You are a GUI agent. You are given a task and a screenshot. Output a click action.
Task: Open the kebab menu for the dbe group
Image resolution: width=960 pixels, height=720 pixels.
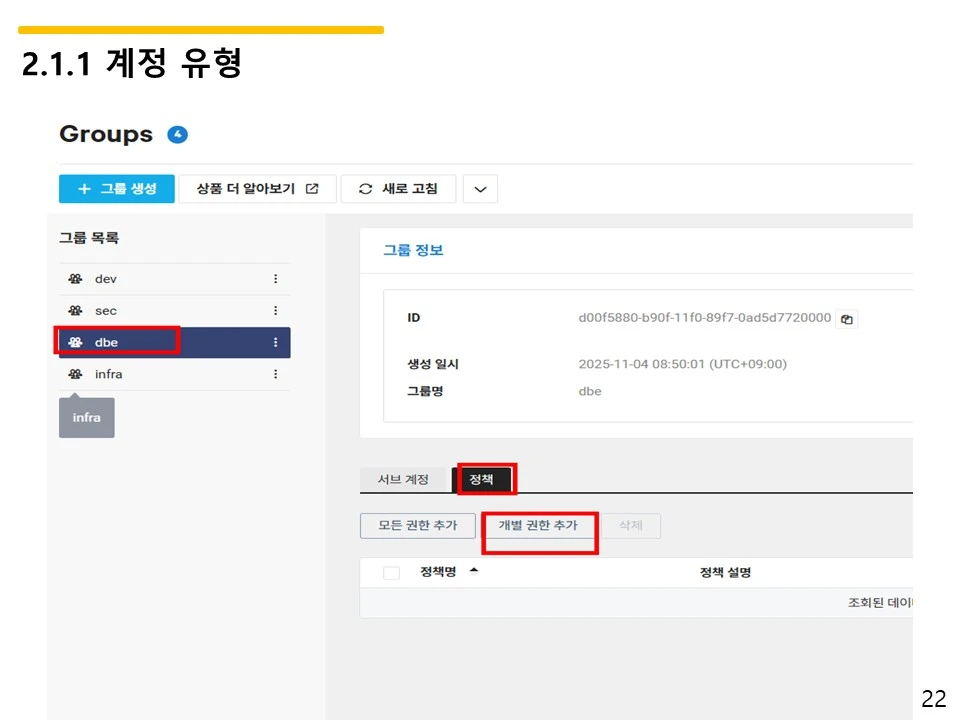click(276, 342)
